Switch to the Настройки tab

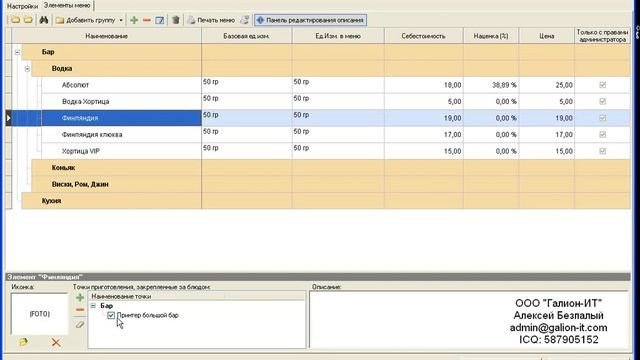[x=22, y=6]
